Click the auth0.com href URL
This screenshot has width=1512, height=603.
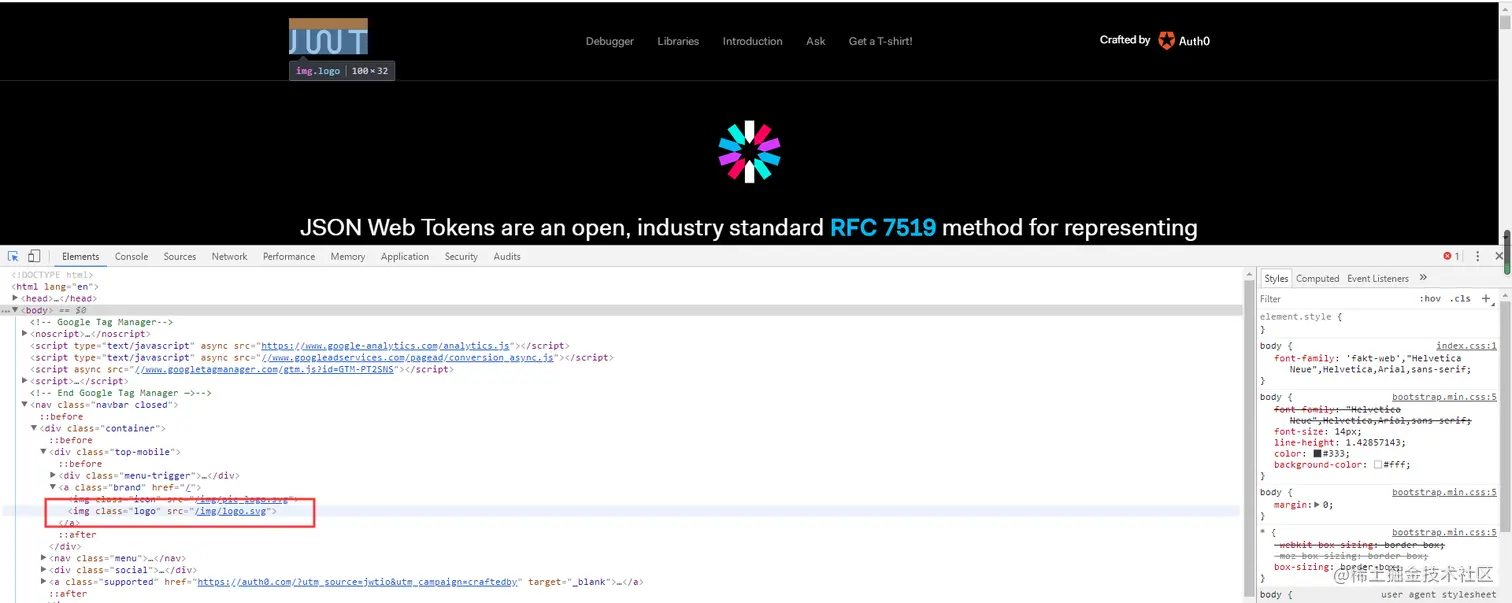358,582
